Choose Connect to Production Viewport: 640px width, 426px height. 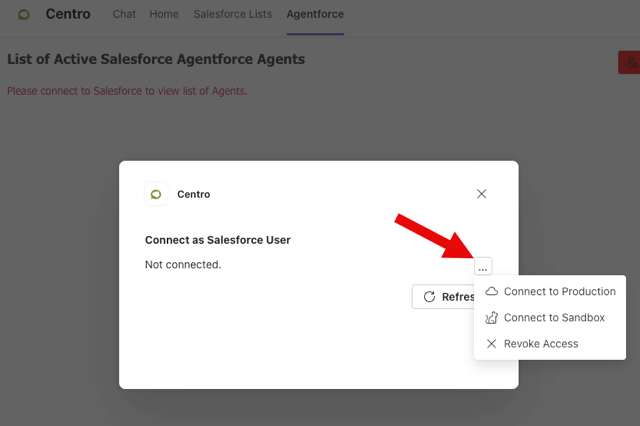pyautogui.click(x=550, y=291)
